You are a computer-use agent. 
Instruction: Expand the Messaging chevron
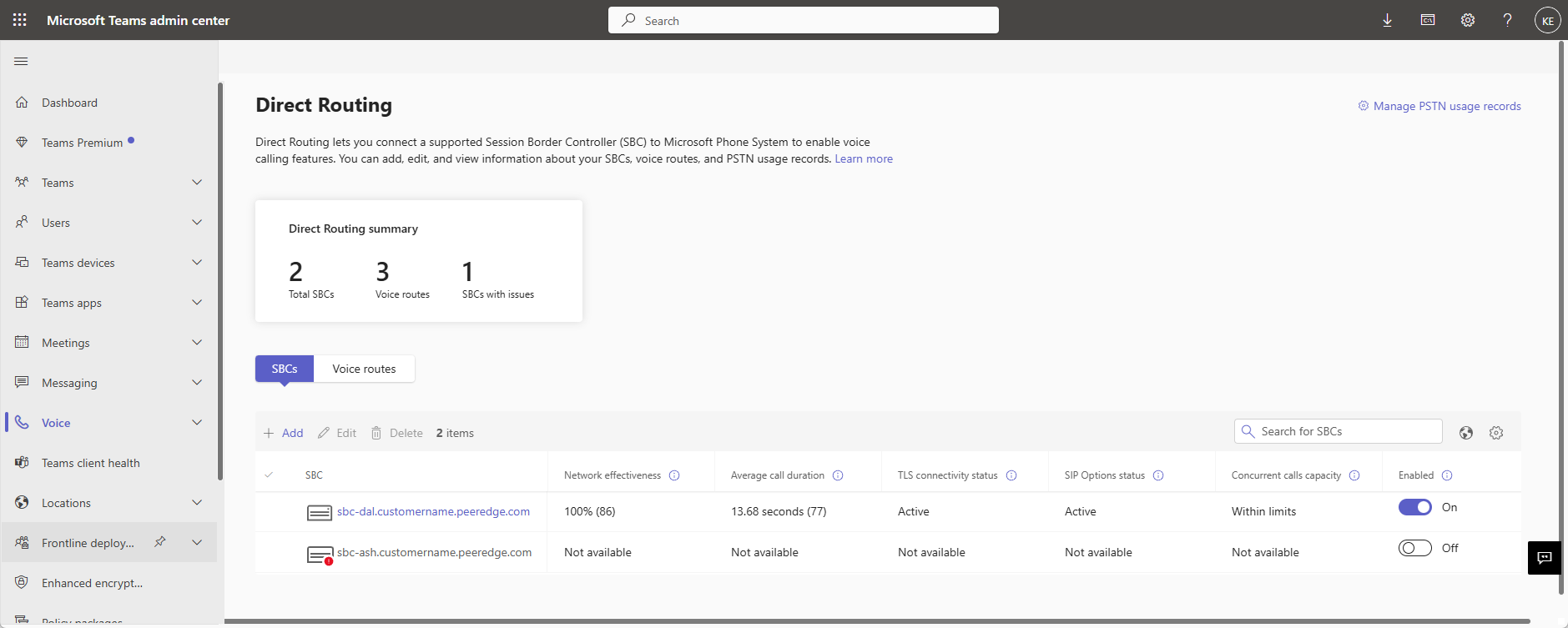[x=197, y=383]
